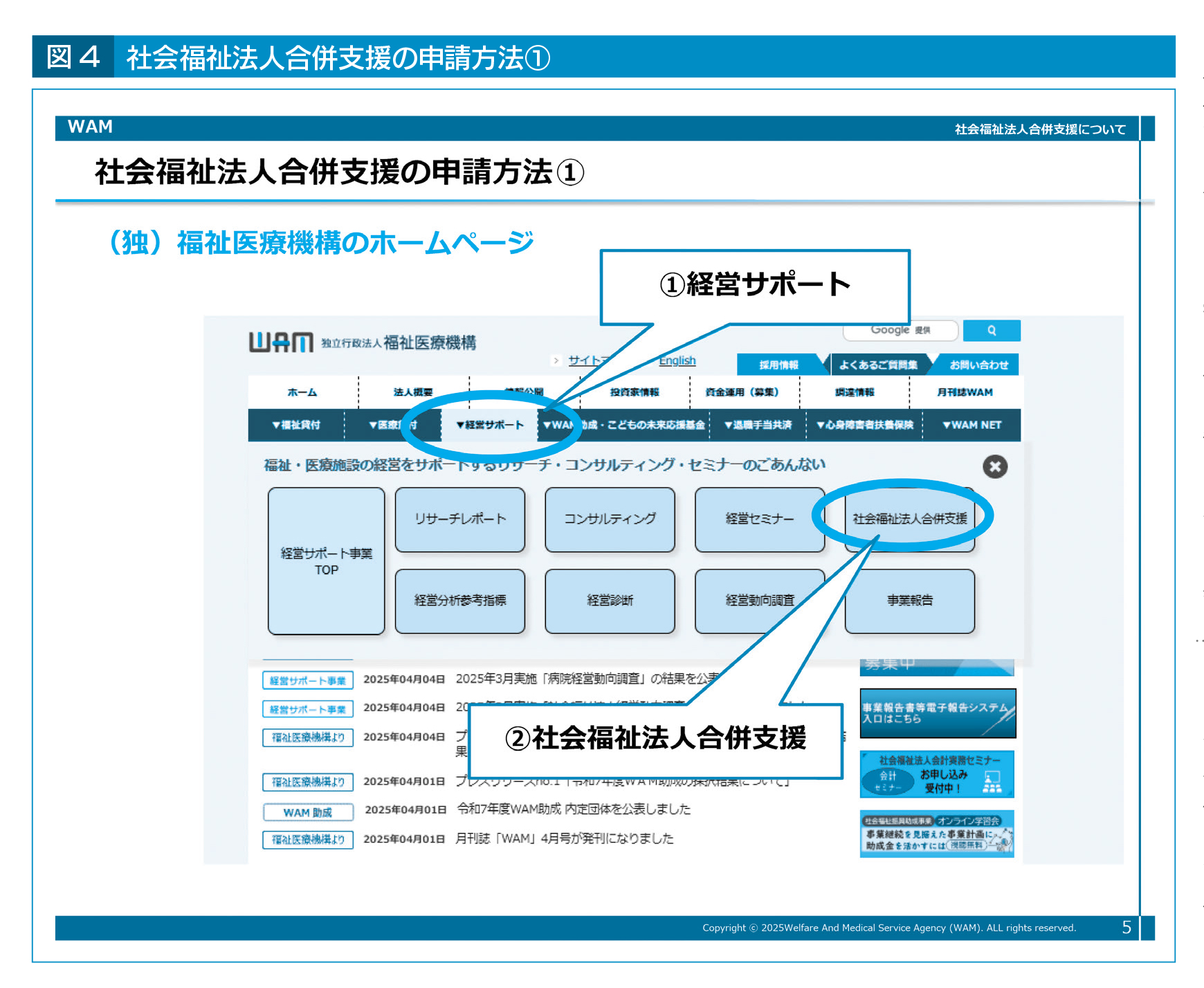Image resolution: width=1204 pixels, height=988 pixels.
Task: Switch to English site link
Action: pyautogui.click(x=677, y=360)
